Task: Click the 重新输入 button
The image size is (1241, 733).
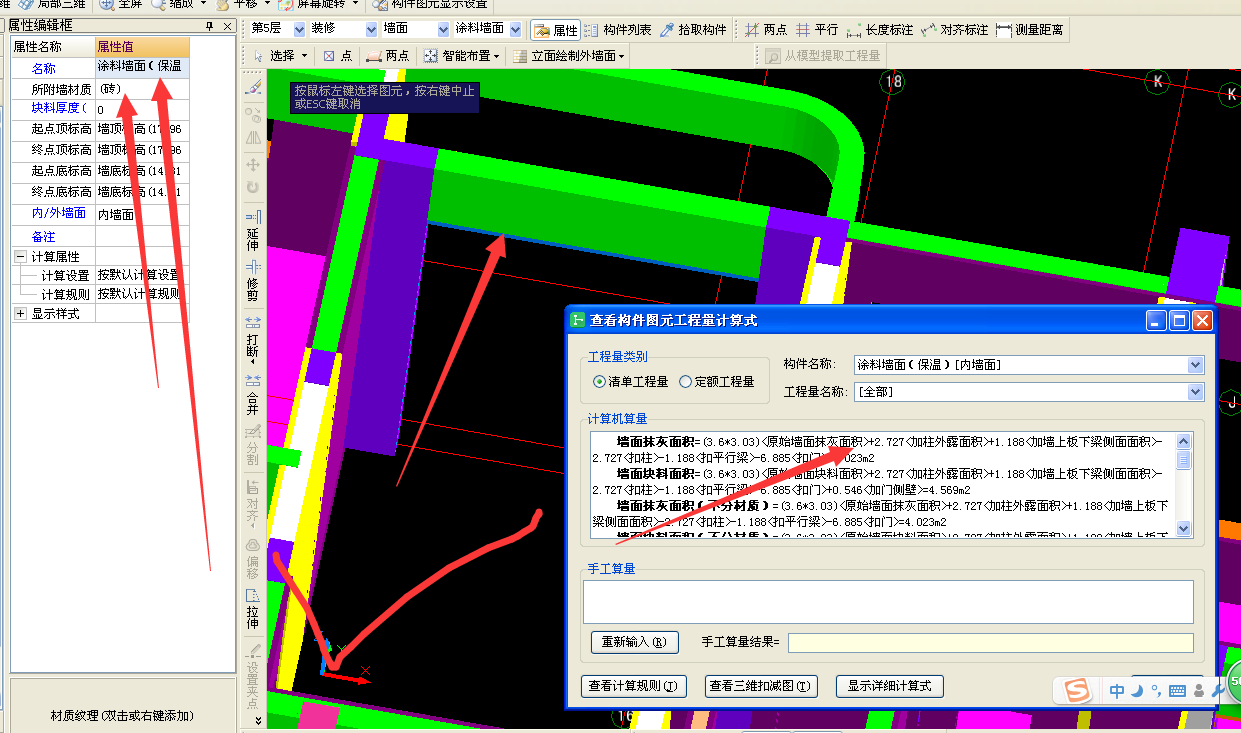Action: click(634, 642)
